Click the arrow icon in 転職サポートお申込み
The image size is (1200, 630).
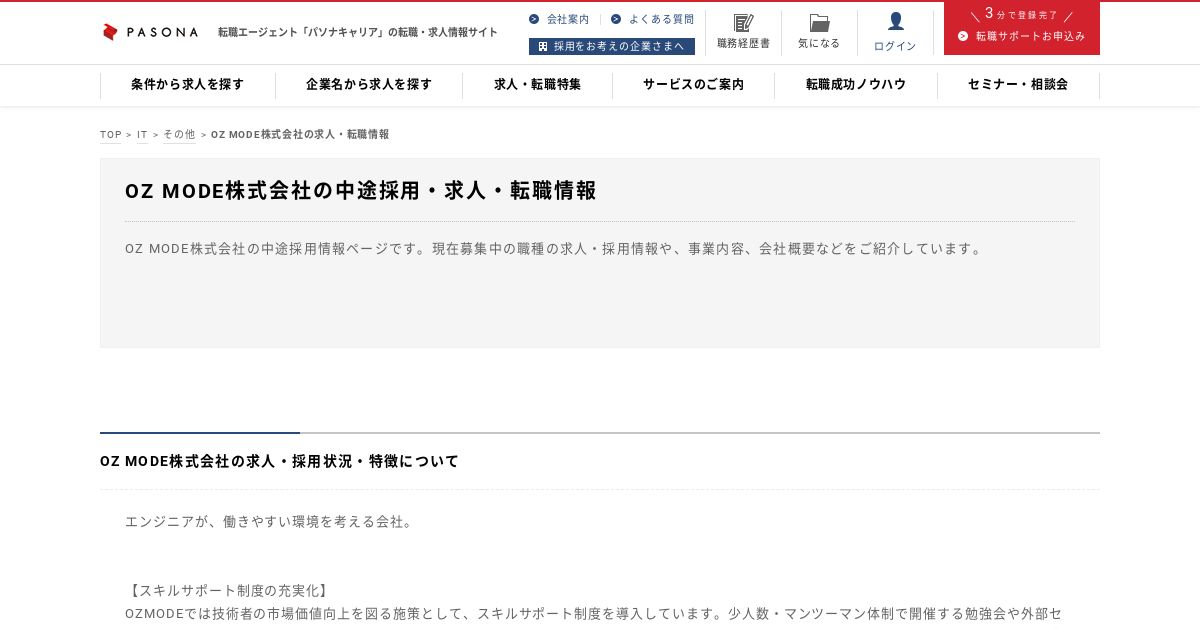click(x=963, y=36)
